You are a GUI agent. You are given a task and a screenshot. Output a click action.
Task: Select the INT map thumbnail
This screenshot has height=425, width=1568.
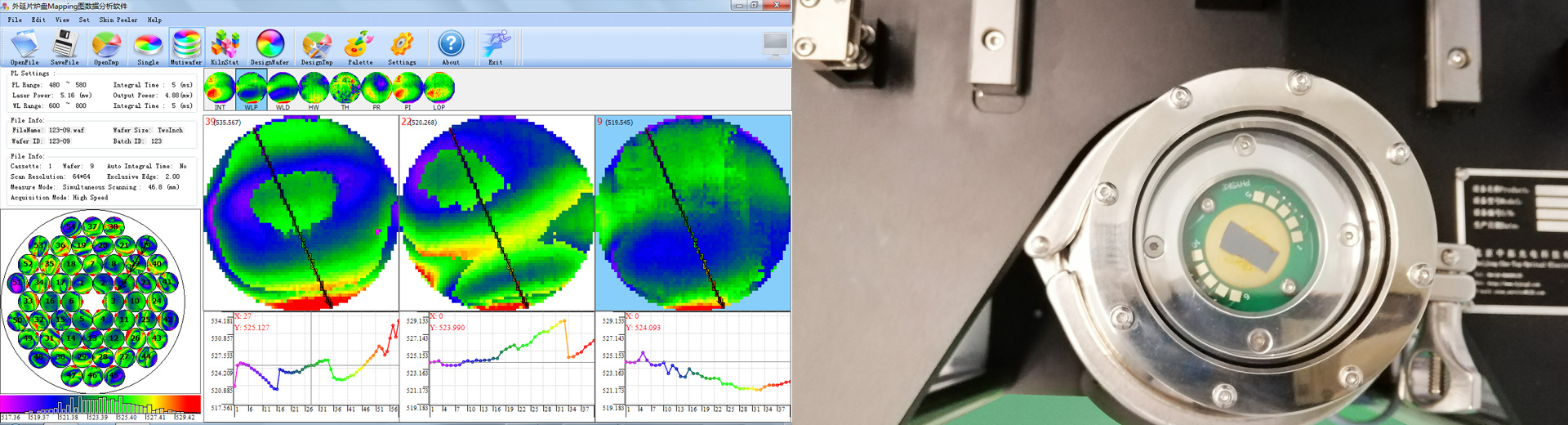[220, 88]
